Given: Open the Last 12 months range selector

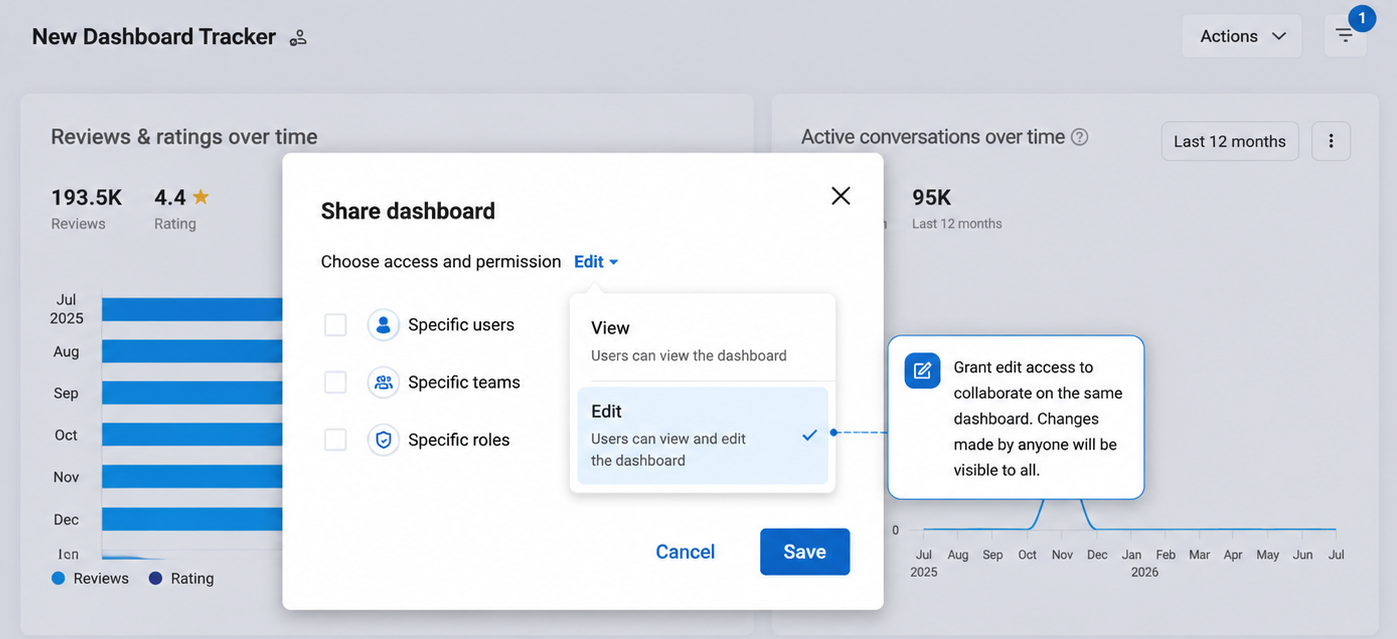Looking at the screenshot, I should coord(1230,141).
